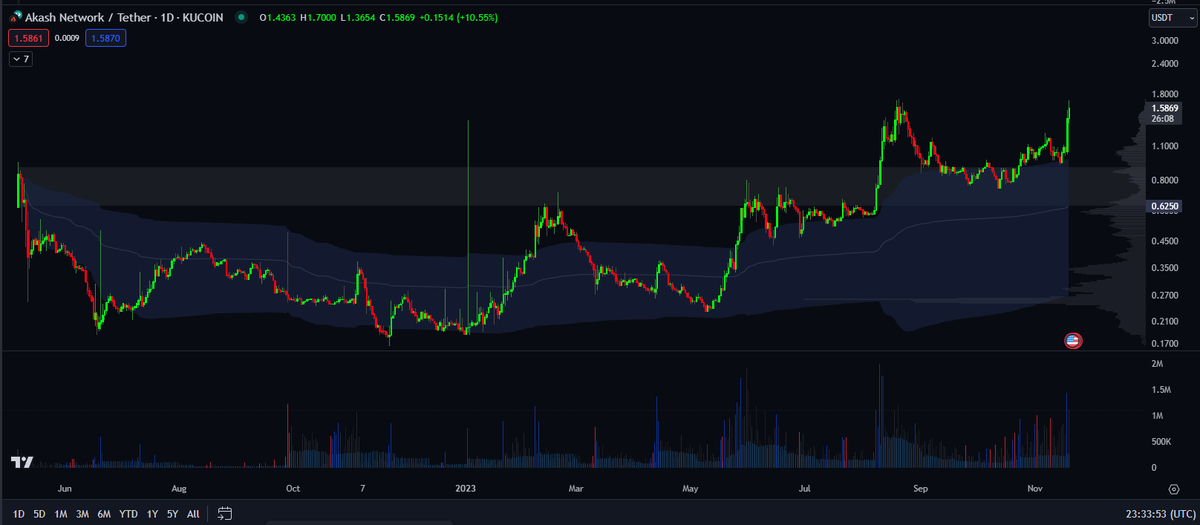Screen dimensions: 1200x525
Task: Click the 1.5869 current price label
Action: [x=1165, y=108]
